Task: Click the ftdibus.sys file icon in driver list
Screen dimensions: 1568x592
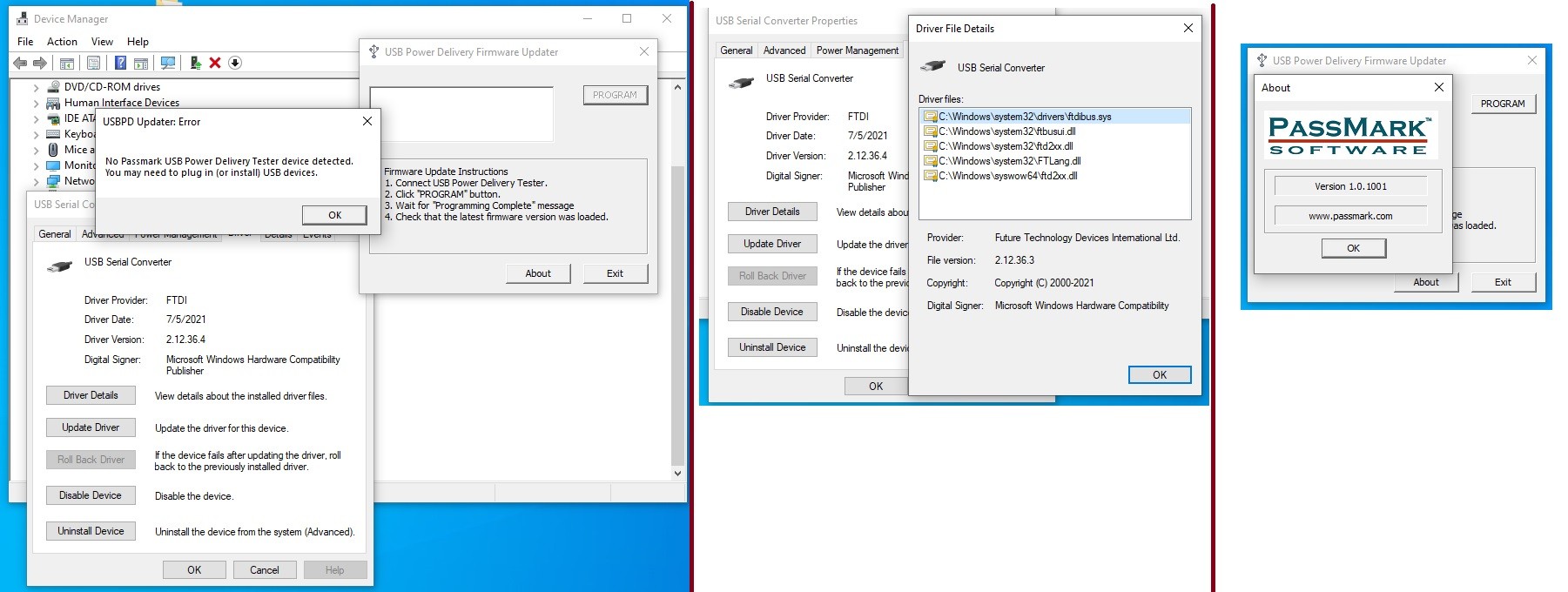Action: point(930,117)
